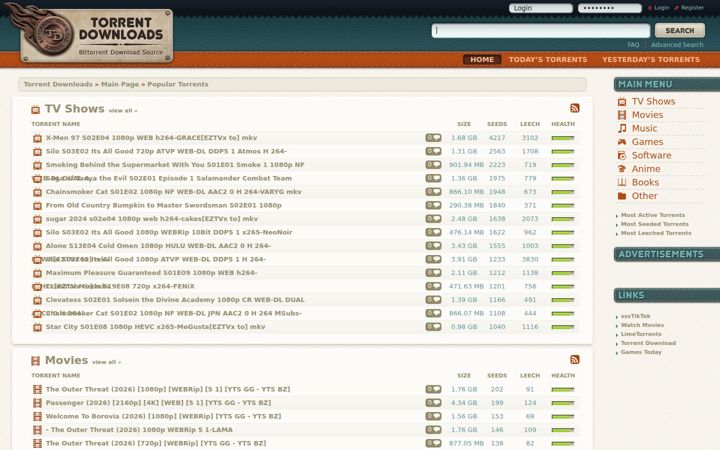Click the TV icon beside X-Men 97 torrent
The image size is (720, 450).
coord(37,138)
